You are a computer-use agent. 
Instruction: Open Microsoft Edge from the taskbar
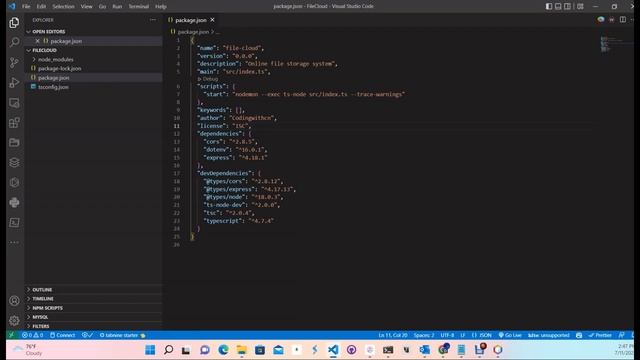coord(223,350)
